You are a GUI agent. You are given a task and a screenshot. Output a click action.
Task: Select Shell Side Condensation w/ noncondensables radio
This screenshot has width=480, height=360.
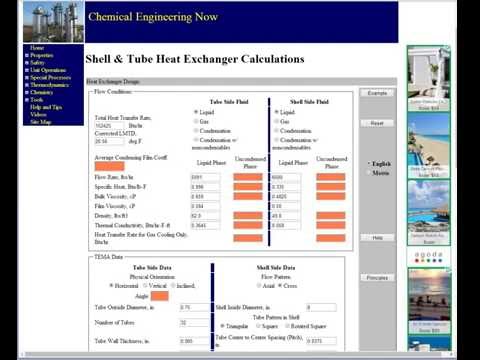pyautogui.click(x=276, y=140)
